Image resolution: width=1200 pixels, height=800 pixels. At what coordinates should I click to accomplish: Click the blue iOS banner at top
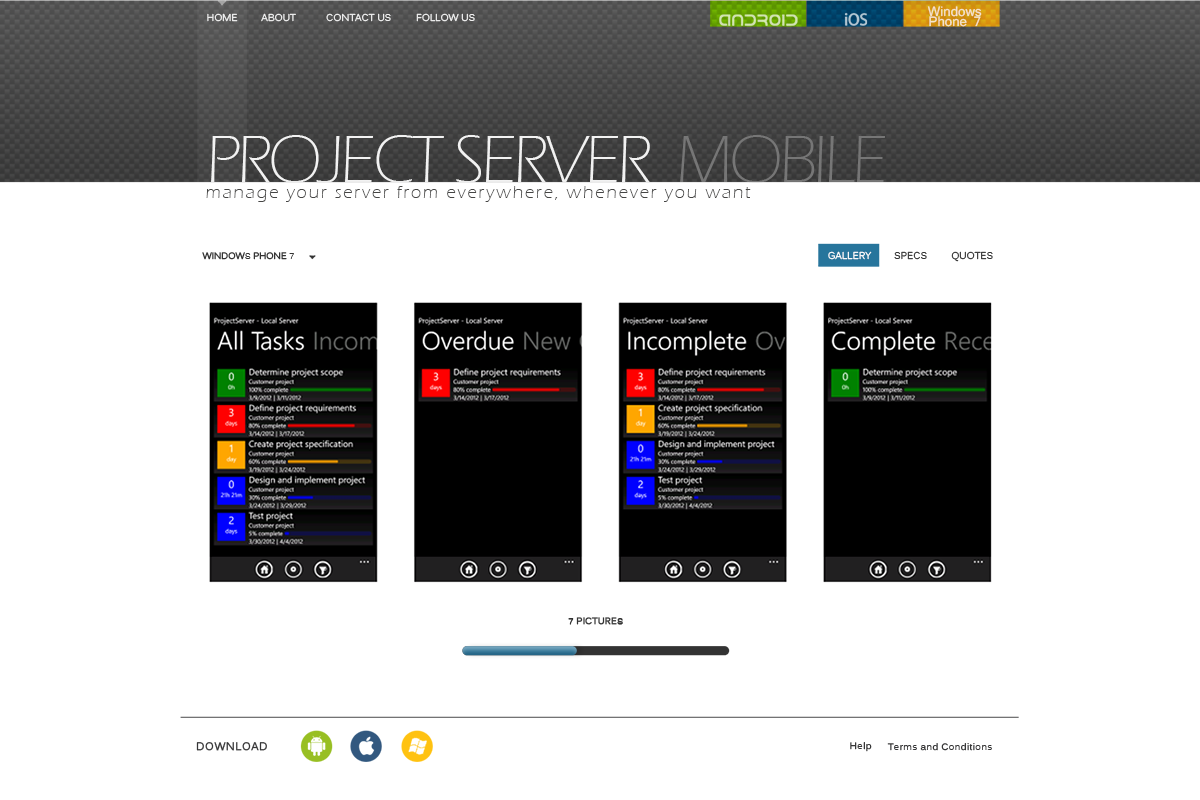[x=855, y=14]
